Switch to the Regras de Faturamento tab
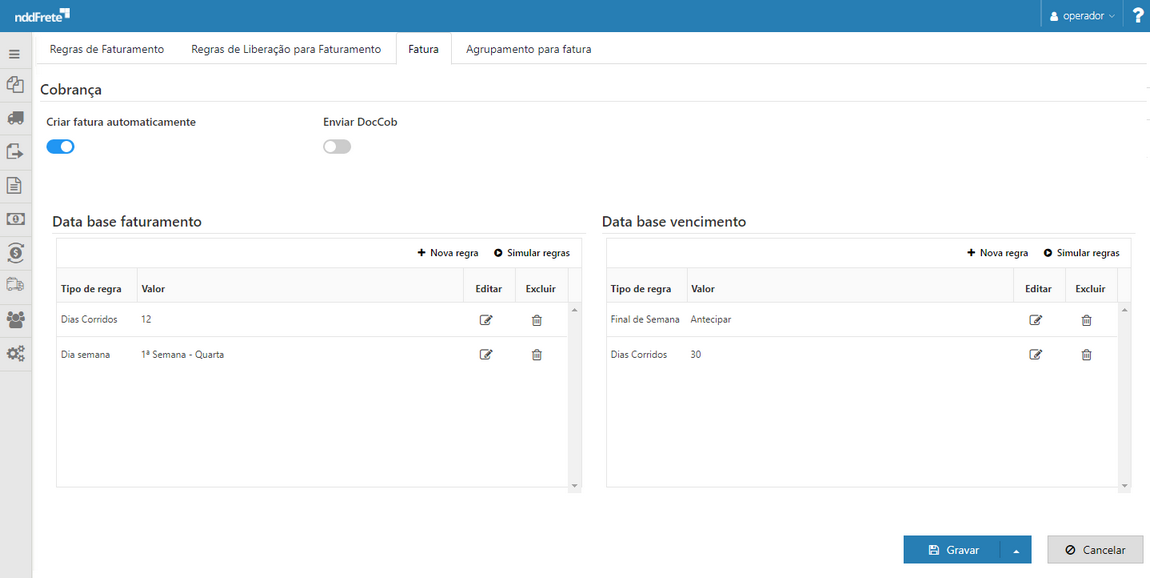 [107, 48]
